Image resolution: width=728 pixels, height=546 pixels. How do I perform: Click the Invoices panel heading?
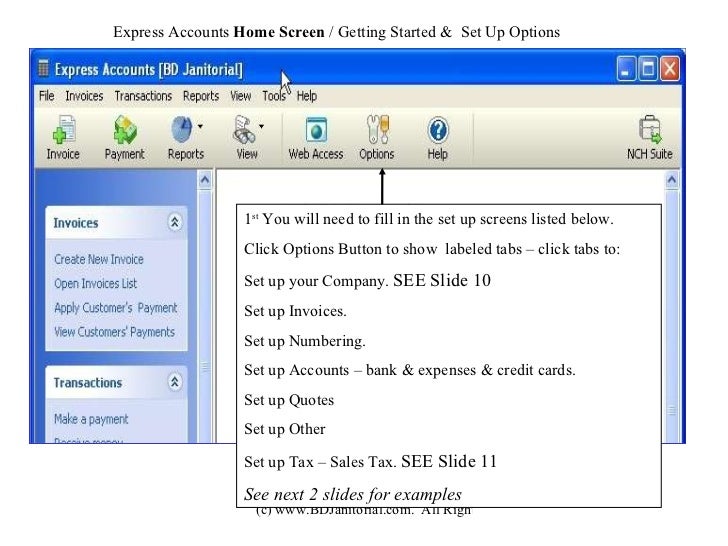(x=76, y=223)
